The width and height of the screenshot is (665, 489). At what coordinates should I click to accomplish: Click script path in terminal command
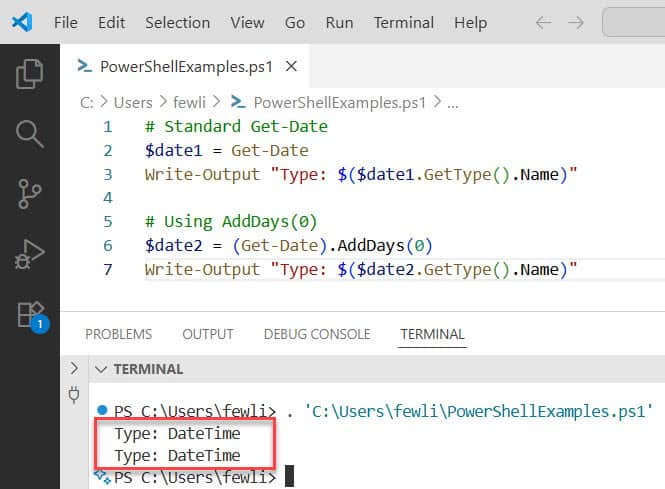point(478,411)
